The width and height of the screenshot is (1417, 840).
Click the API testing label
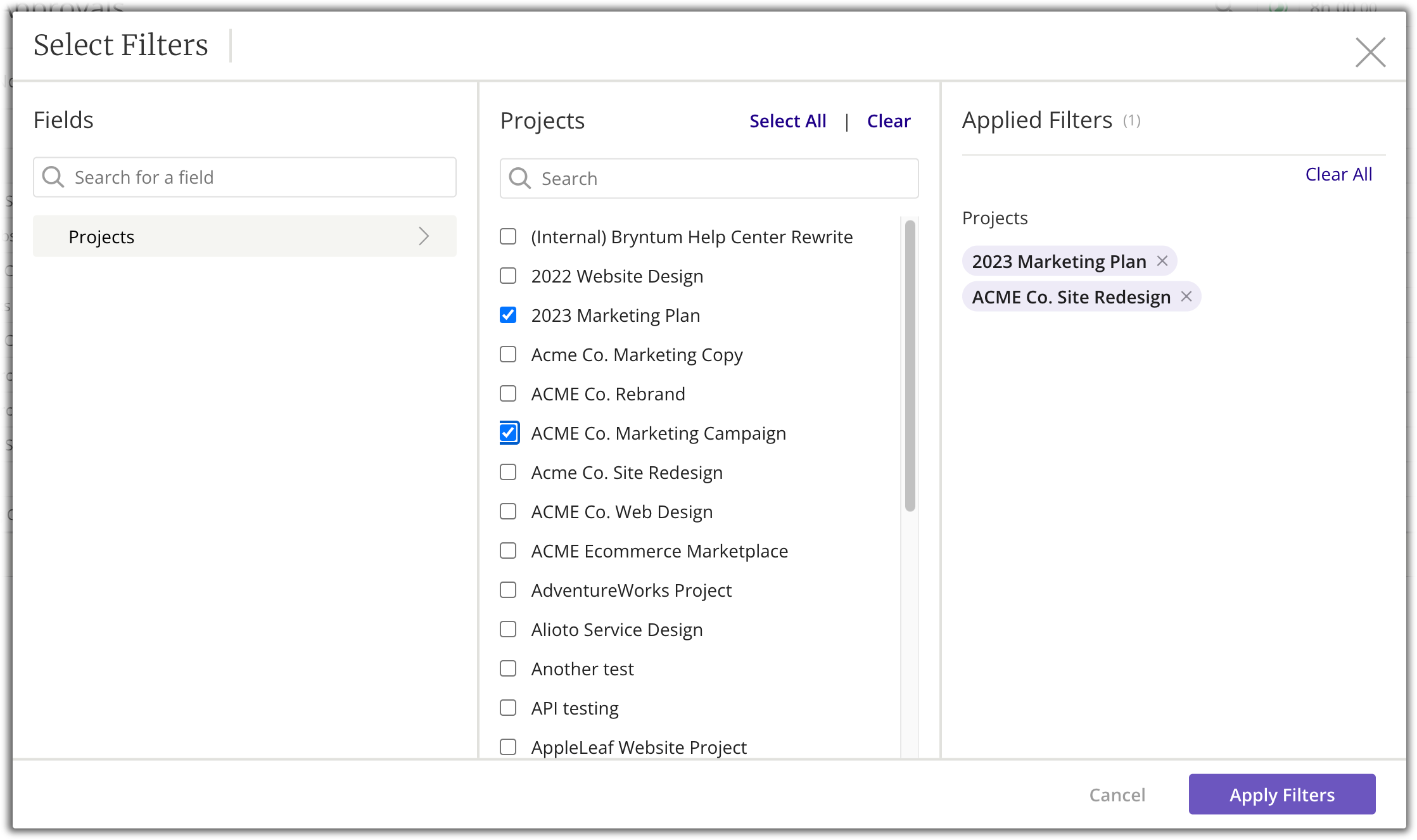575,708
